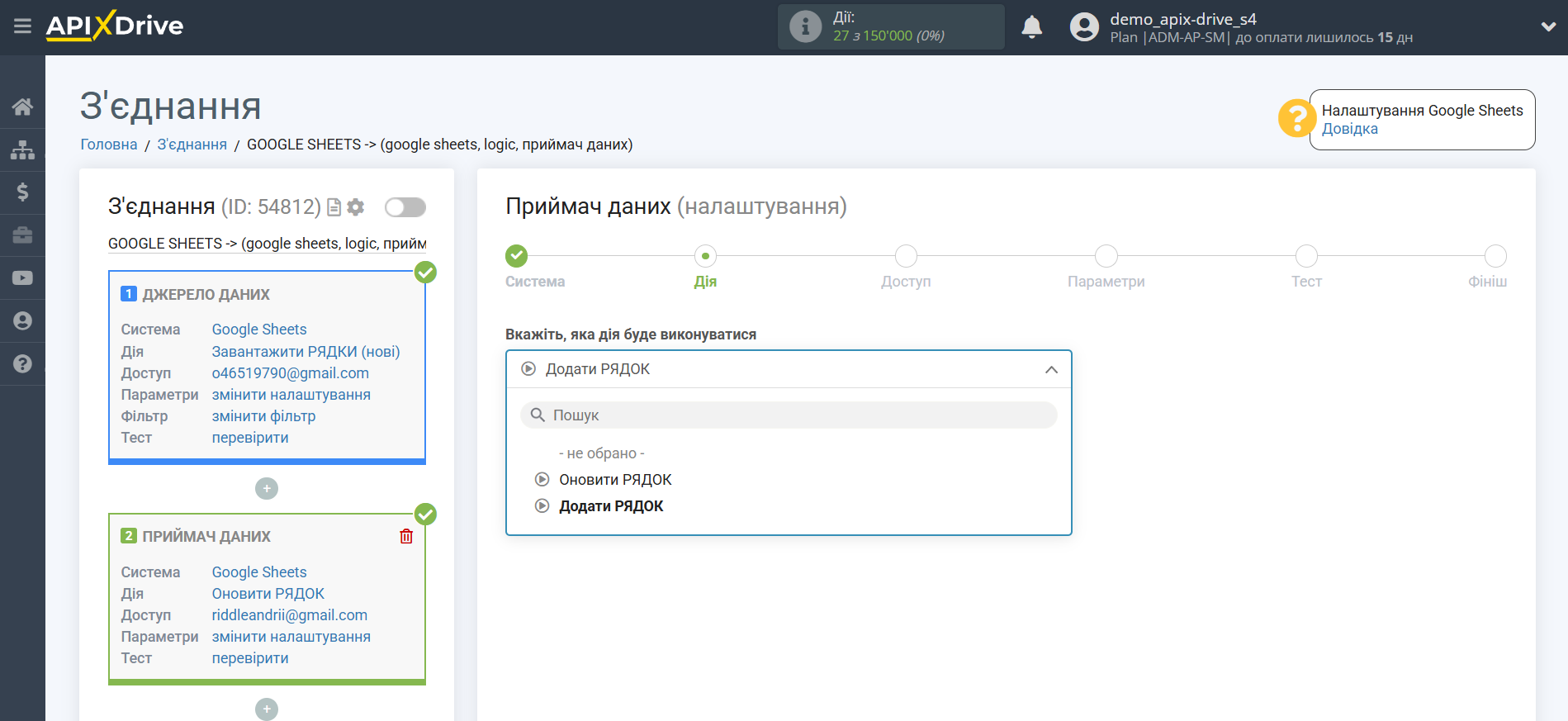Click source 'перевірити' test link

click(250, 437)
